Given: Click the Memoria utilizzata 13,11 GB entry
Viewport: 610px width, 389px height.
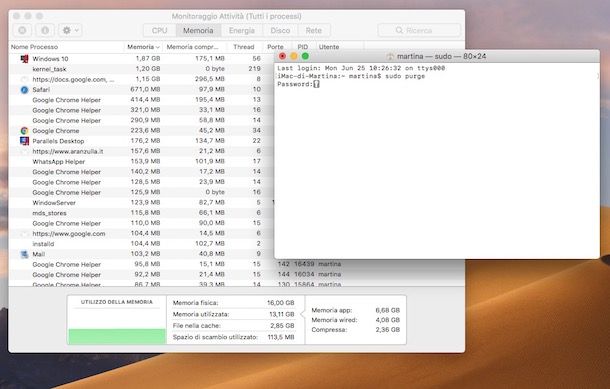Looking at the screenshot, I should (x=233, y=314).
